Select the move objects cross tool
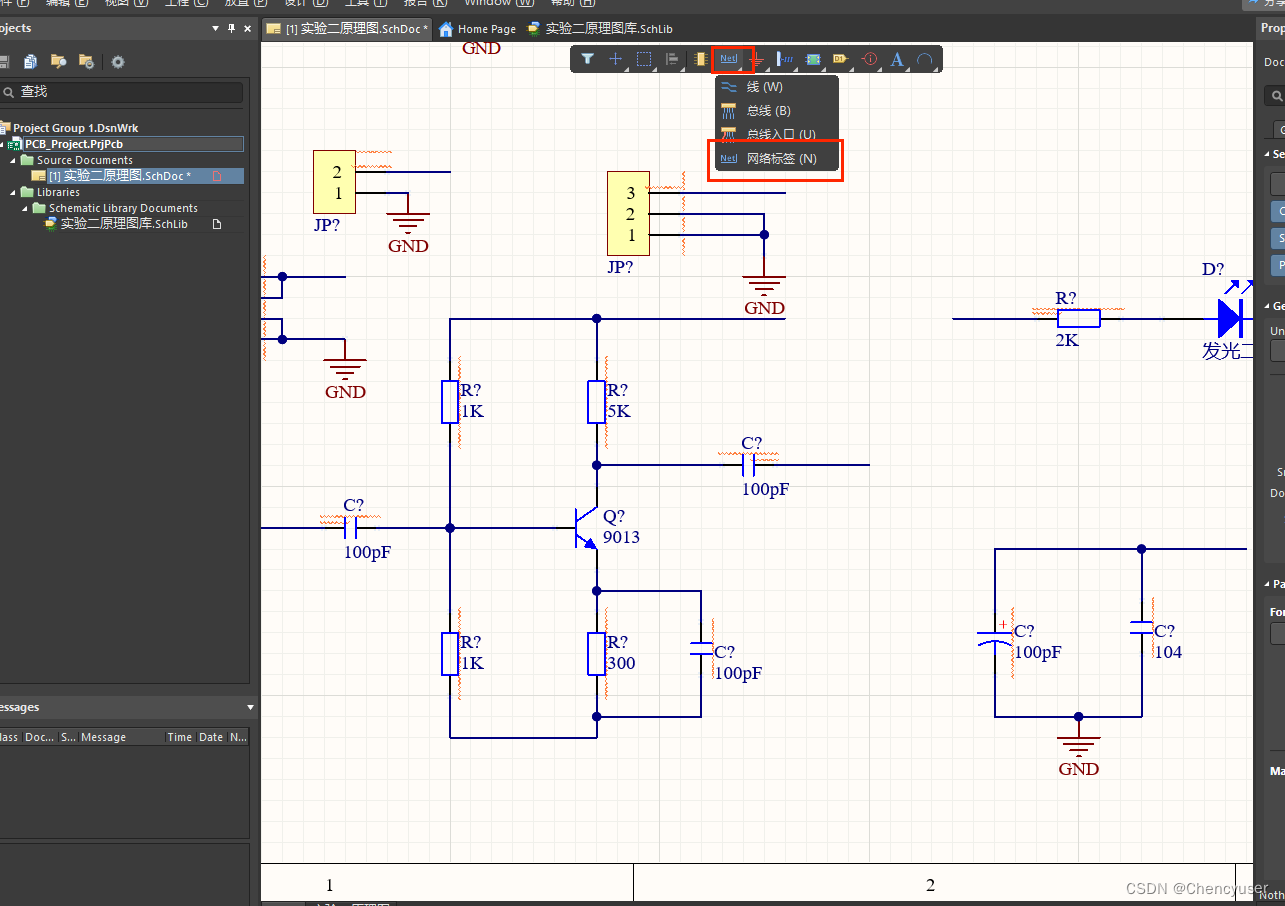This screenshot has width=1285, height=906. coord(615,59)
